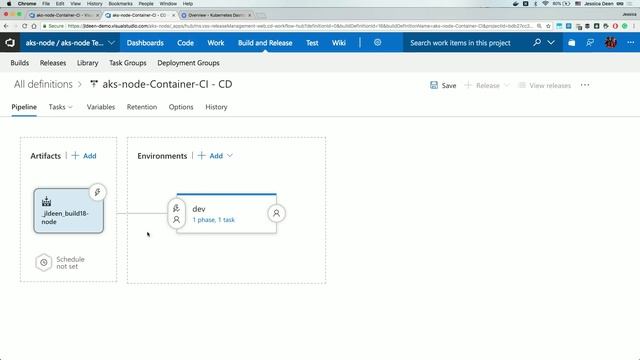
Task: Open the Work hub
Action: point(216,43)
